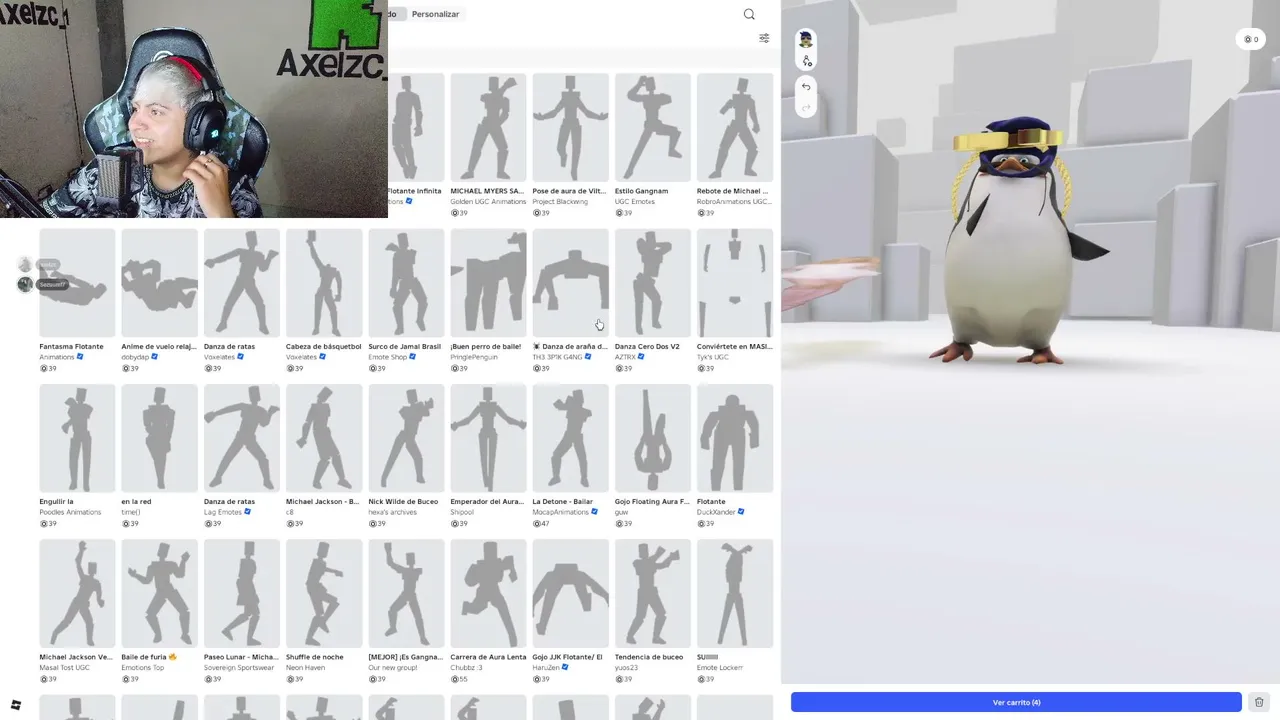
Task: Empty the cart with trash icon
Action: [x=1259, y=702]
